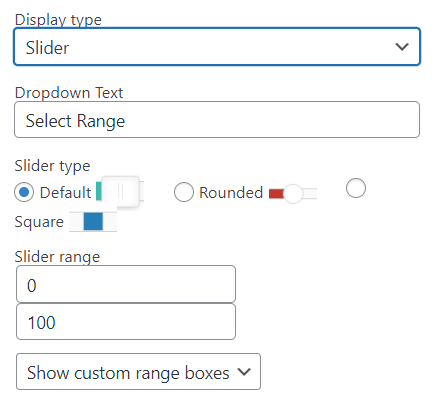Click the red Rounded slider preview image
Viewport: 433px width, 397px height.
point(293,193)
